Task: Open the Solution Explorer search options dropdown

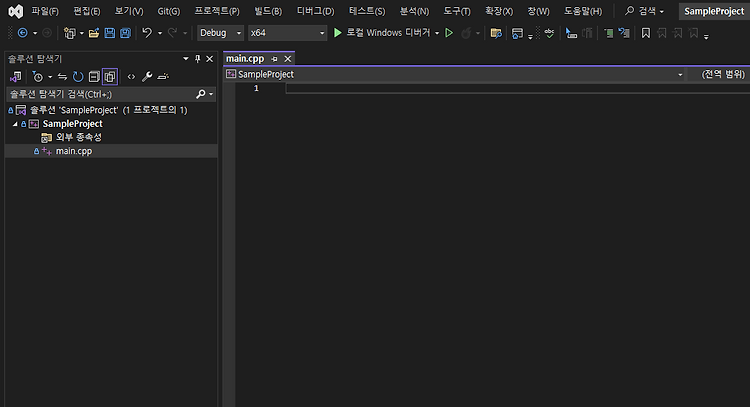Action: [211, 94]
